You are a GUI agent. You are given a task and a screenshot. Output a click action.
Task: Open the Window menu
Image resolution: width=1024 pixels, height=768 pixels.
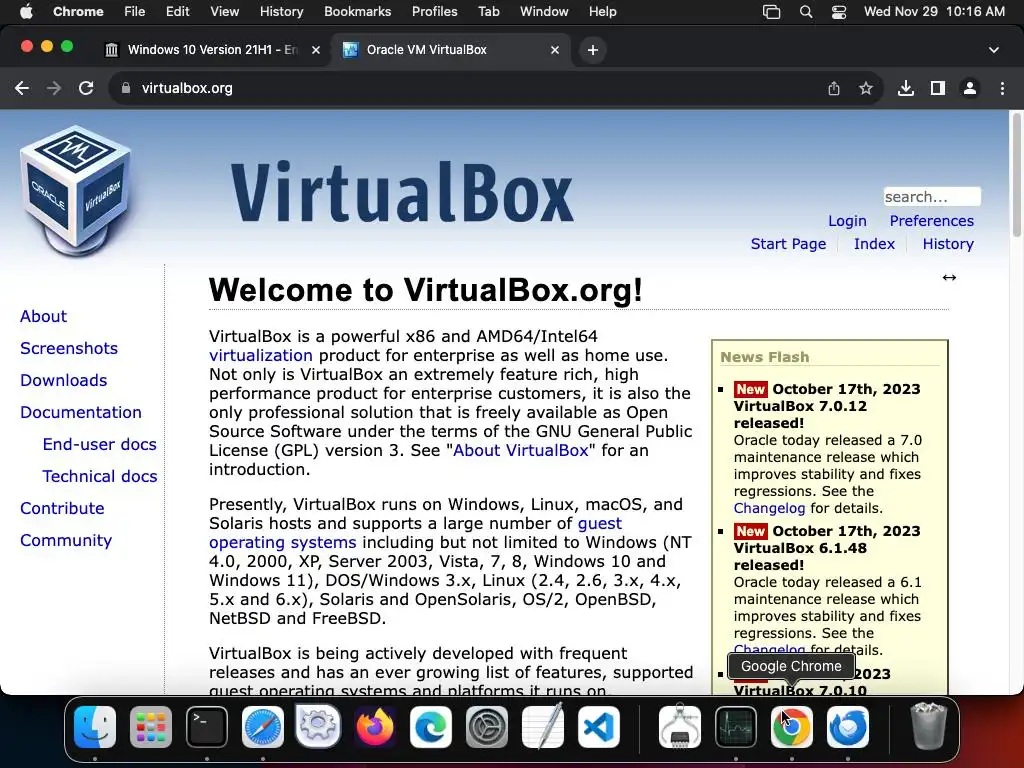coord(544,12)
